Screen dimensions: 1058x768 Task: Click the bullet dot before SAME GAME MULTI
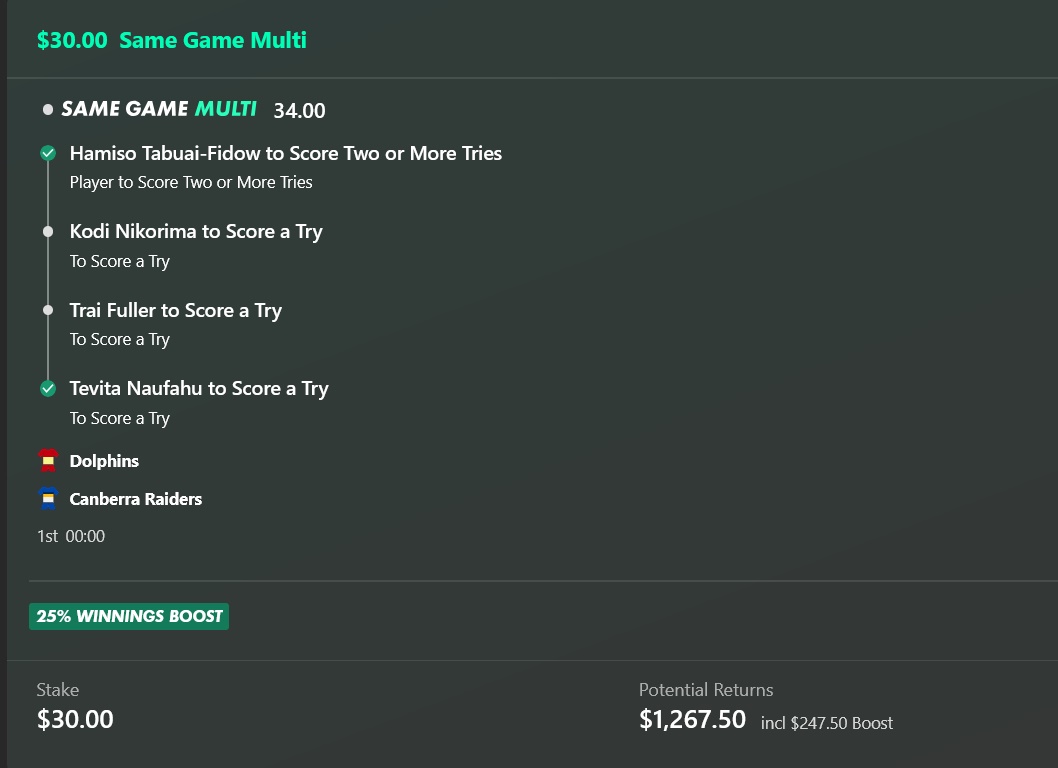tap(48, 109)
